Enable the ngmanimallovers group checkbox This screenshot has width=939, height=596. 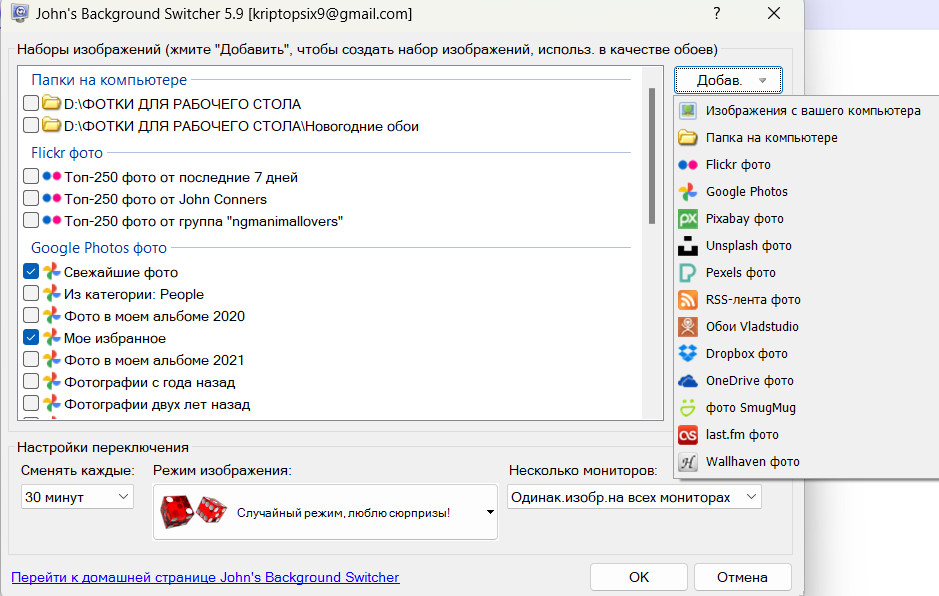[x=31, y=220]
